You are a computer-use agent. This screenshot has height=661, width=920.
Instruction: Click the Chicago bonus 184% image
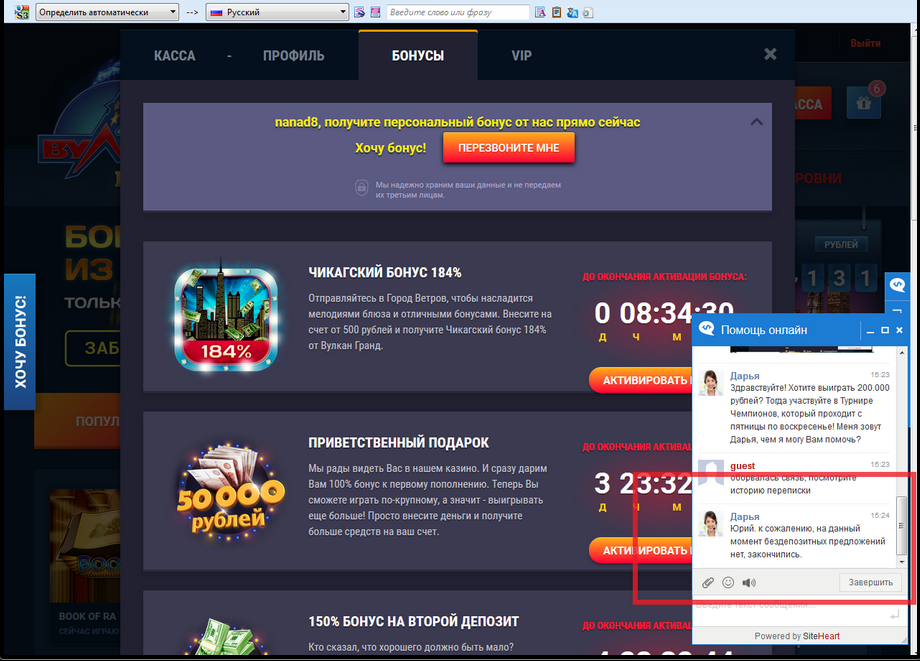[x=226, y=317]
